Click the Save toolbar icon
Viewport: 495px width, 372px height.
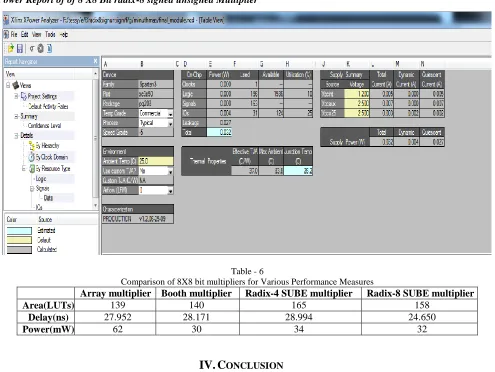[20, 49]
